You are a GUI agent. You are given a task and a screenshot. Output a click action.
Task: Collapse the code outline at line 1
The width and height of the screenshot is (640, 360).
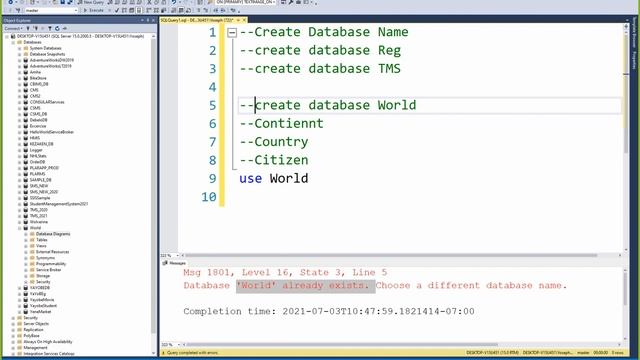232,32
